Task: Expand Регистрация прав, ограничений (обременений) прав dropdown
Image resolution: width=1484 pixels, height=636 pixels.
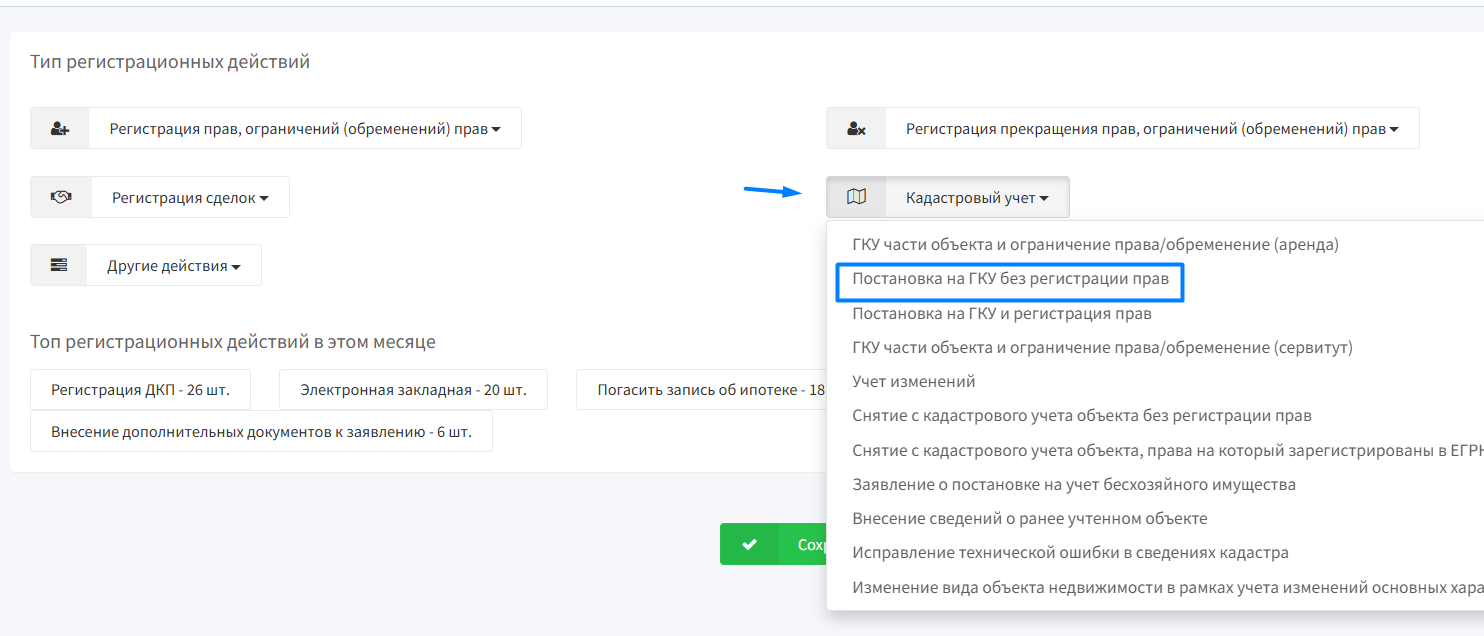Action: tap(304, 129)
